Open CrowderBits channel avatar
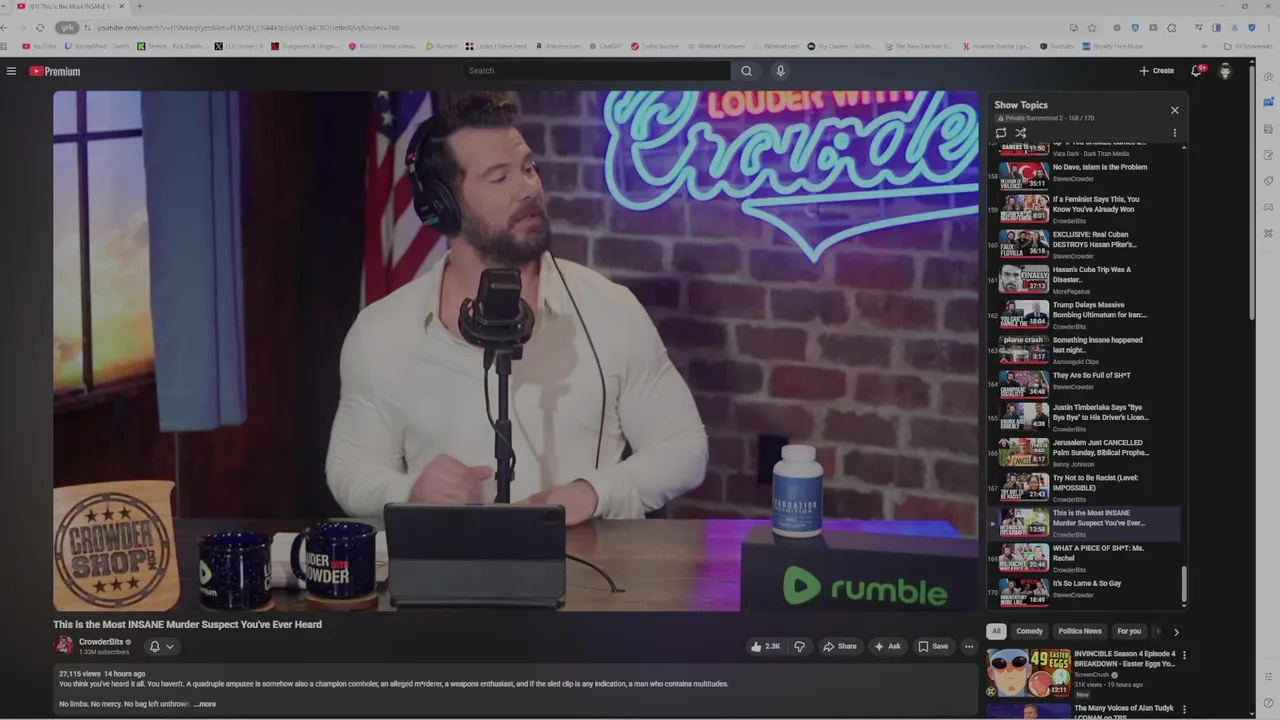 tap(63, 646)
